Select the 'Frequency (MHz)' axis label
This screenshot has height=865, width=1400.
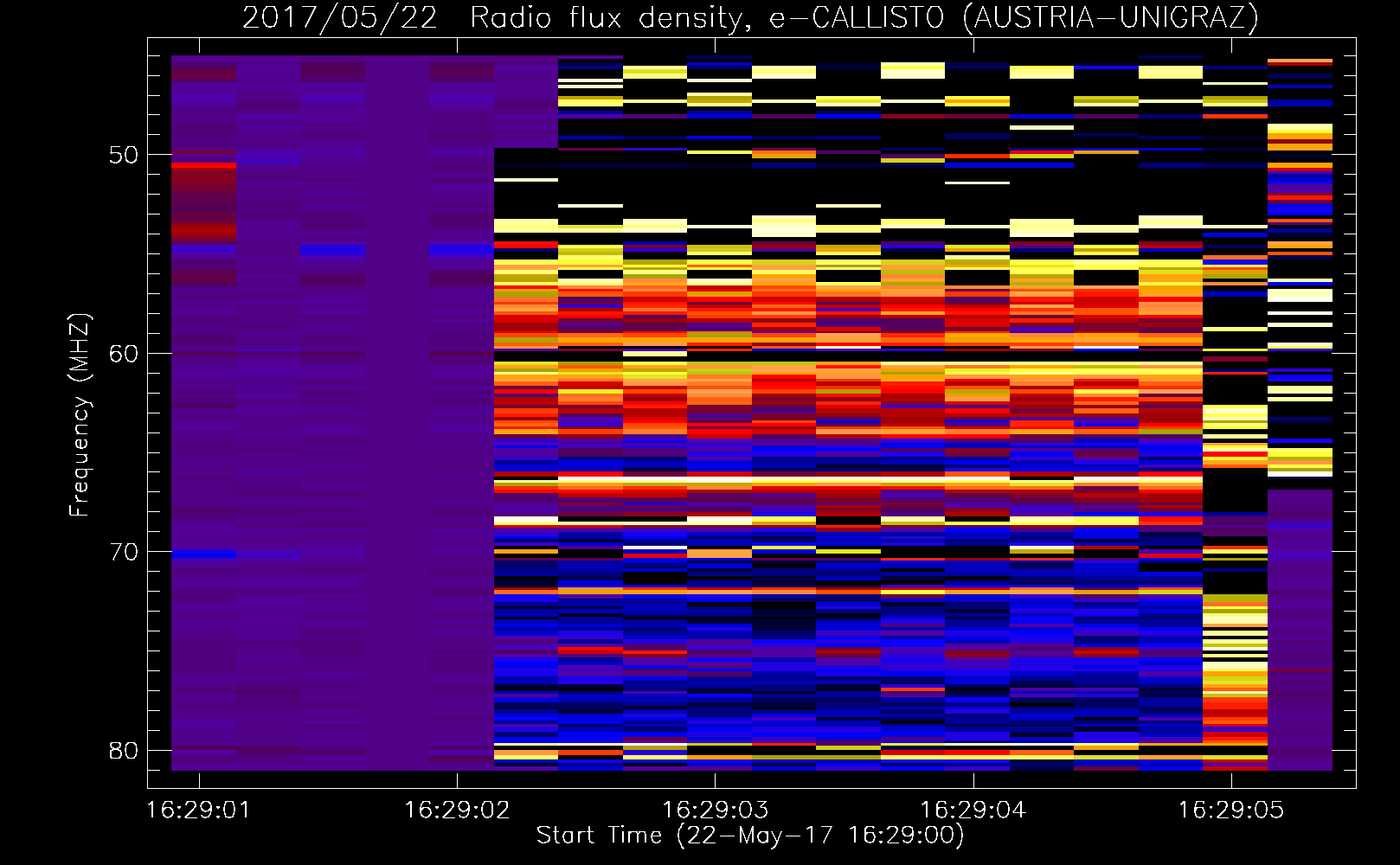coord(79,414)
